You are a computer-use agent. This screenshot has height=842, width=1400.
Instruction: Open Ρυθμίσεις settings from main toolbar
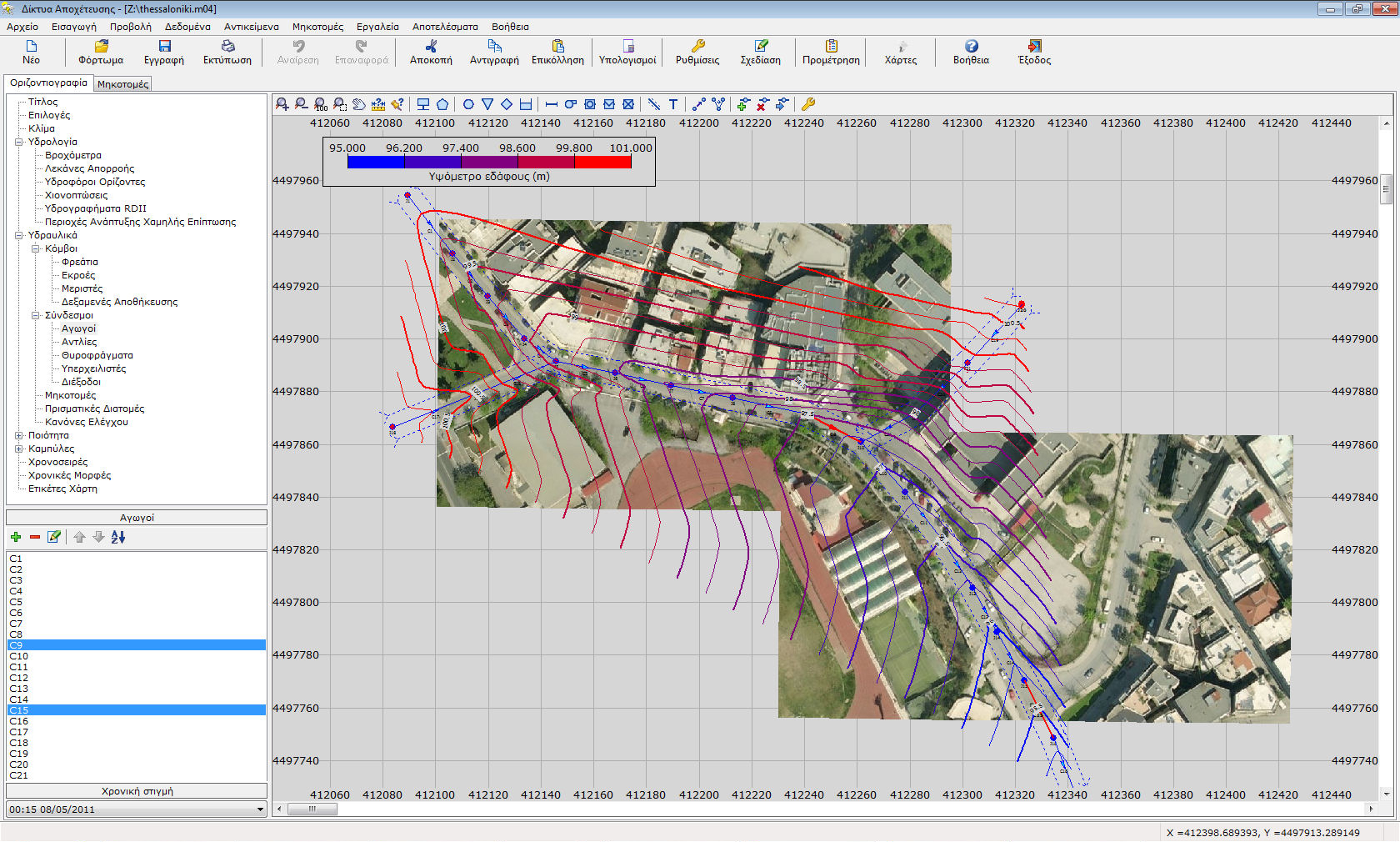(697, 52)
